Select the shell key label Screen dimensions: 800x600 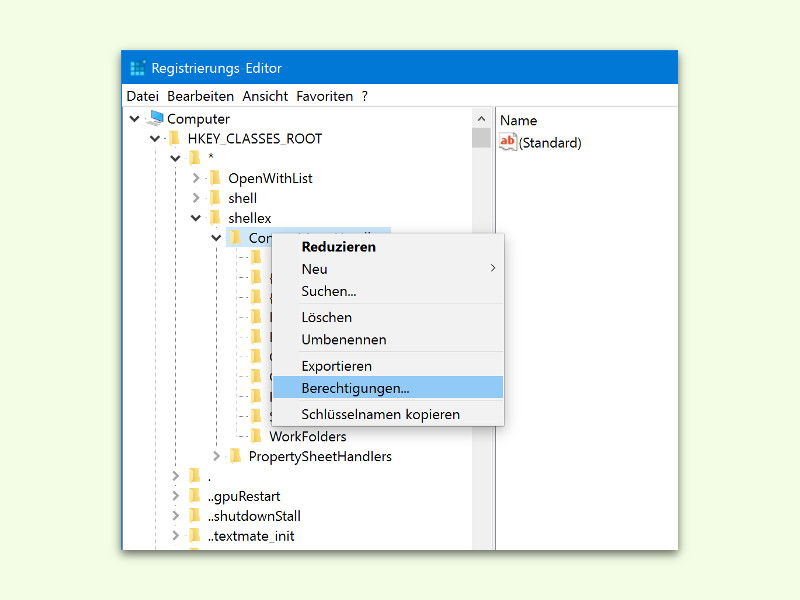[242, 198]
